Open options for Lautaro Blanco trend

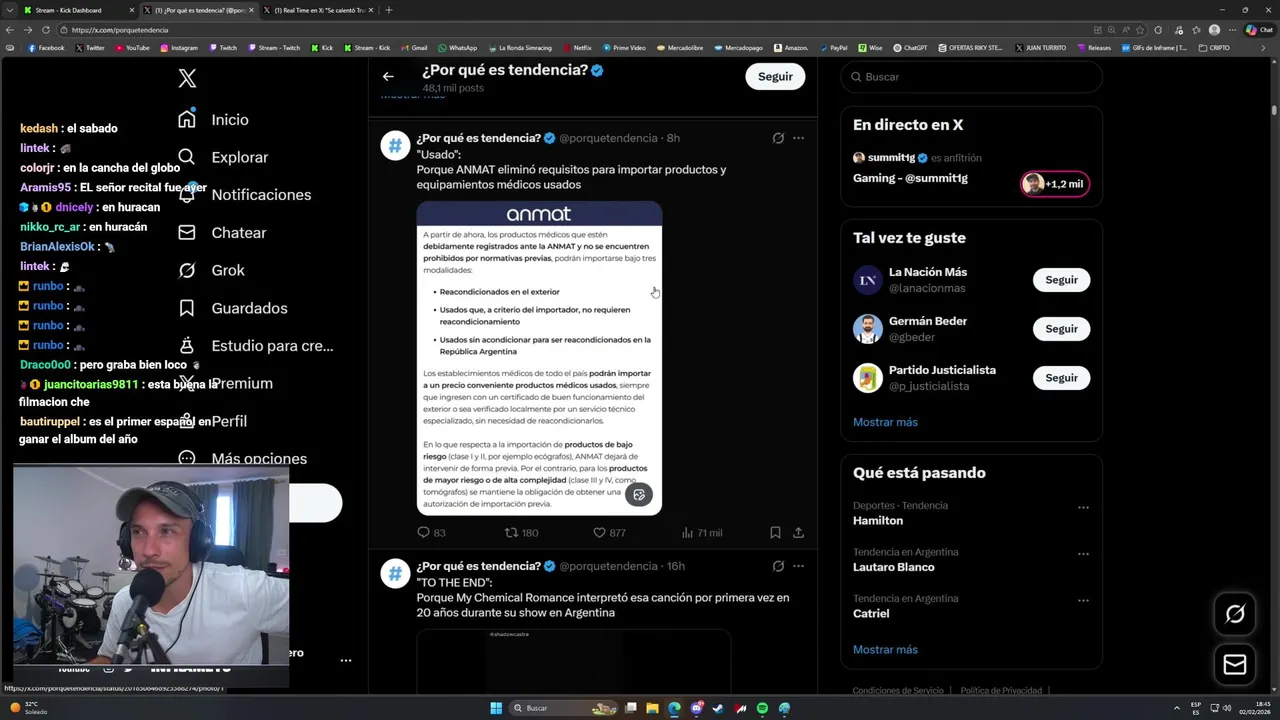click(x=1083, y=554)
